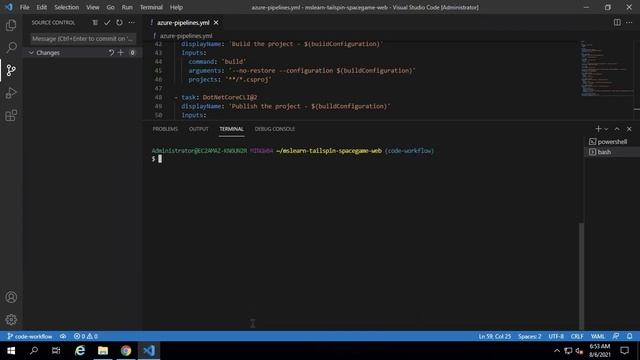The width and height of the screenshot is (640, 360).
Task: Switch to the Problems panel tab
Action: click(165, 129)
